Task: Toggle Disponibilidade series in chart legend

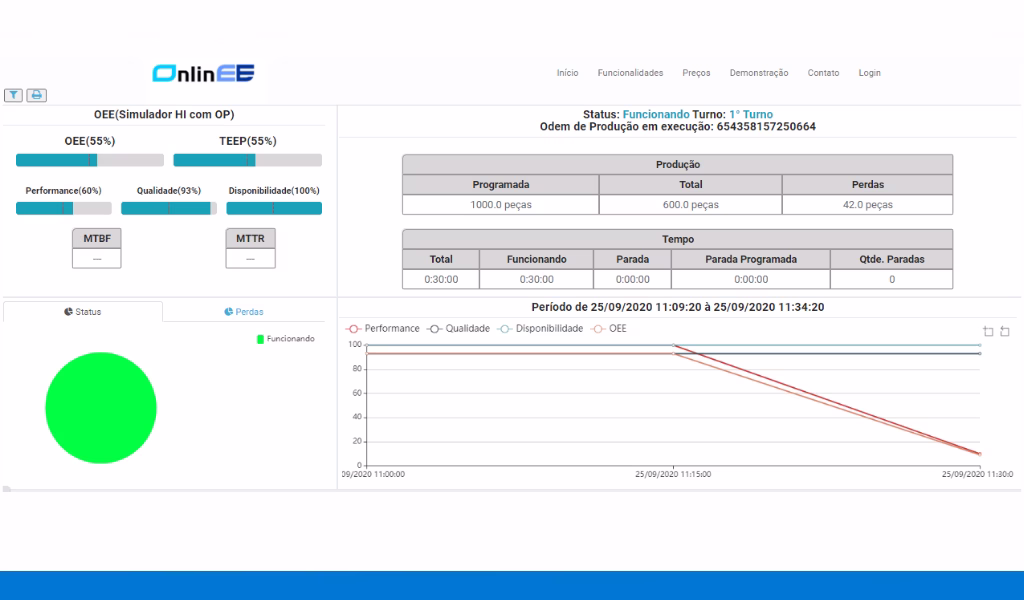Action: (x=540, y=328)
